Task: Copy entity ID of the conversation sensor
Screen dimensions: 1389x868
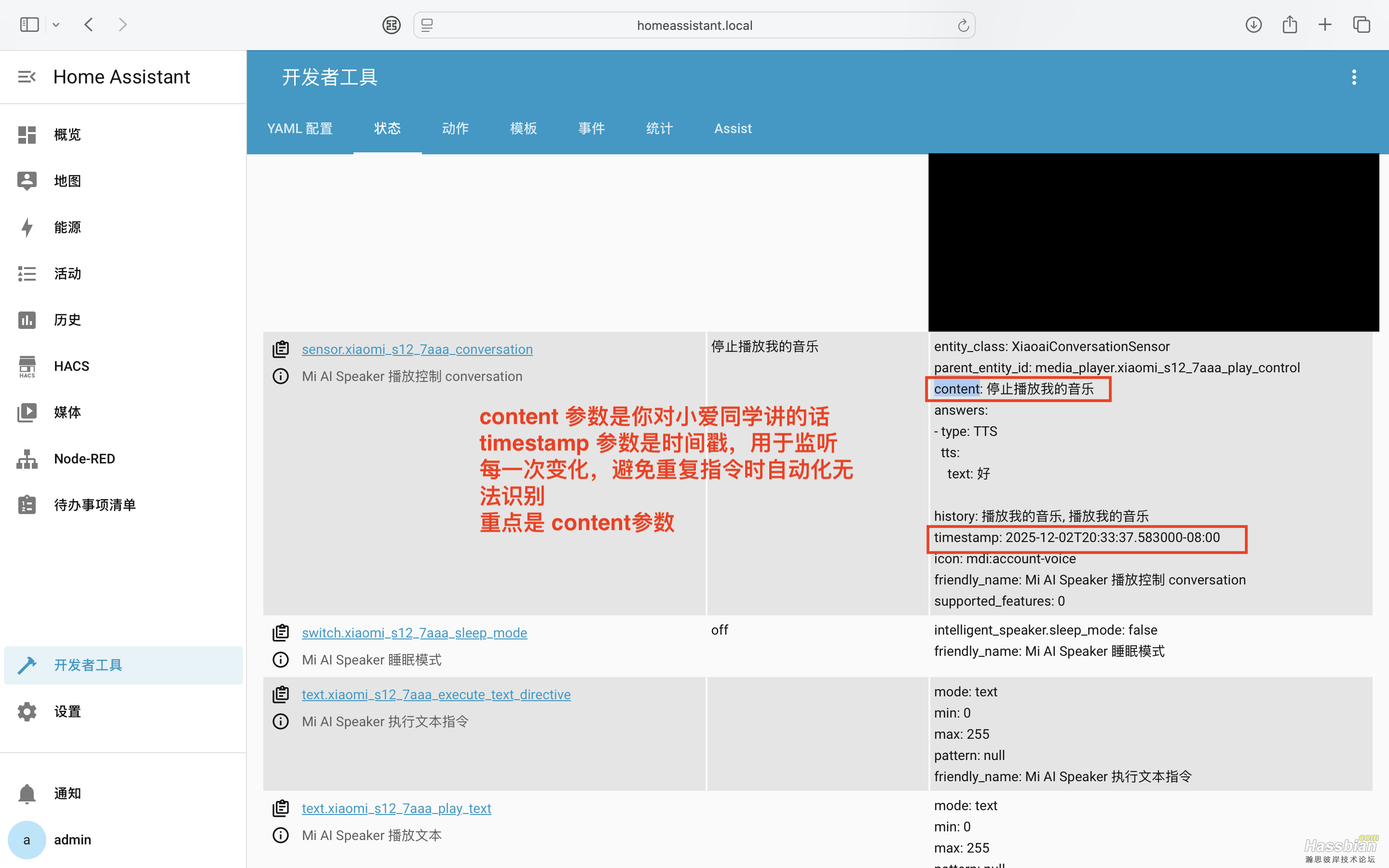Action: pyautogui.click(x=281, y=348)
